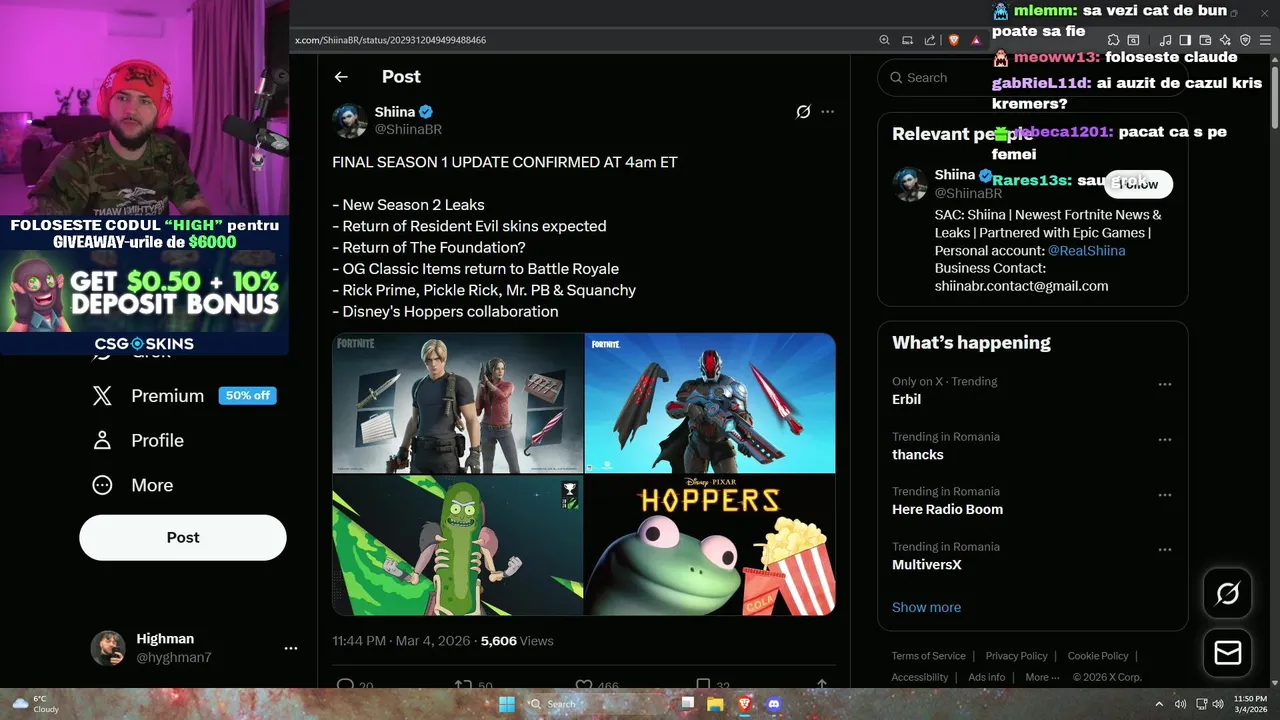Image resolution: width=1280 pixels, height=720 pixels.
Task: Click Show more under What's happening
Action: 926,607
